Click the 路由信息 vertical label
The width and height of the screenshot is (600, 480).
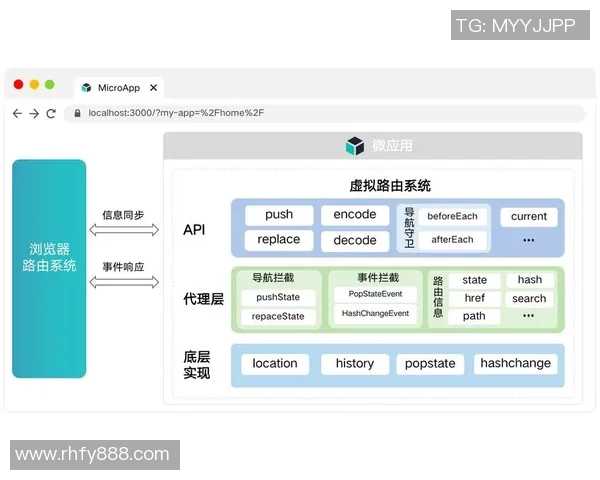point(438,297)
